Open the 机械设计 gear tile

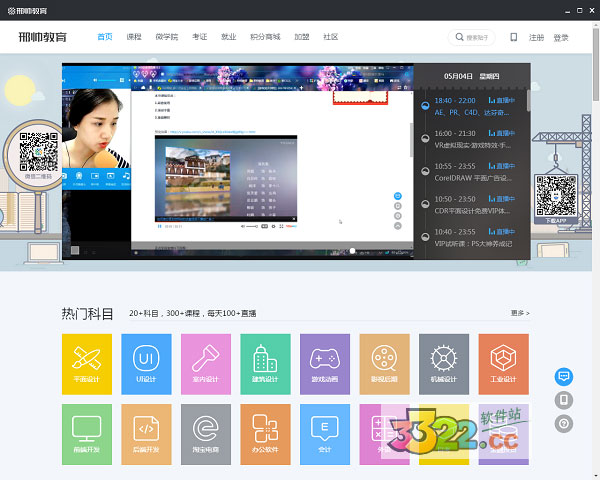(x=444, y=364)
